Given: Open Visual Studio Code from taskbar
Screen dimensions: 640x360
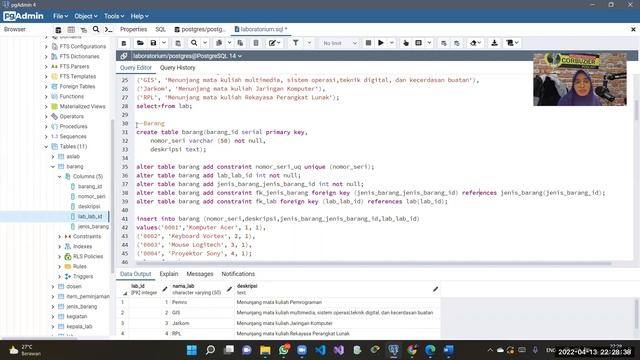Looking at the screenshot, I should click(320, 350).
